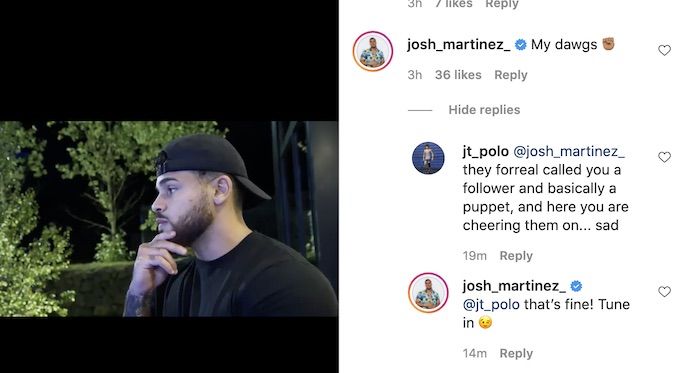Open the @josh_martinez_ mention in jt_polo's reply

(569, 151)
